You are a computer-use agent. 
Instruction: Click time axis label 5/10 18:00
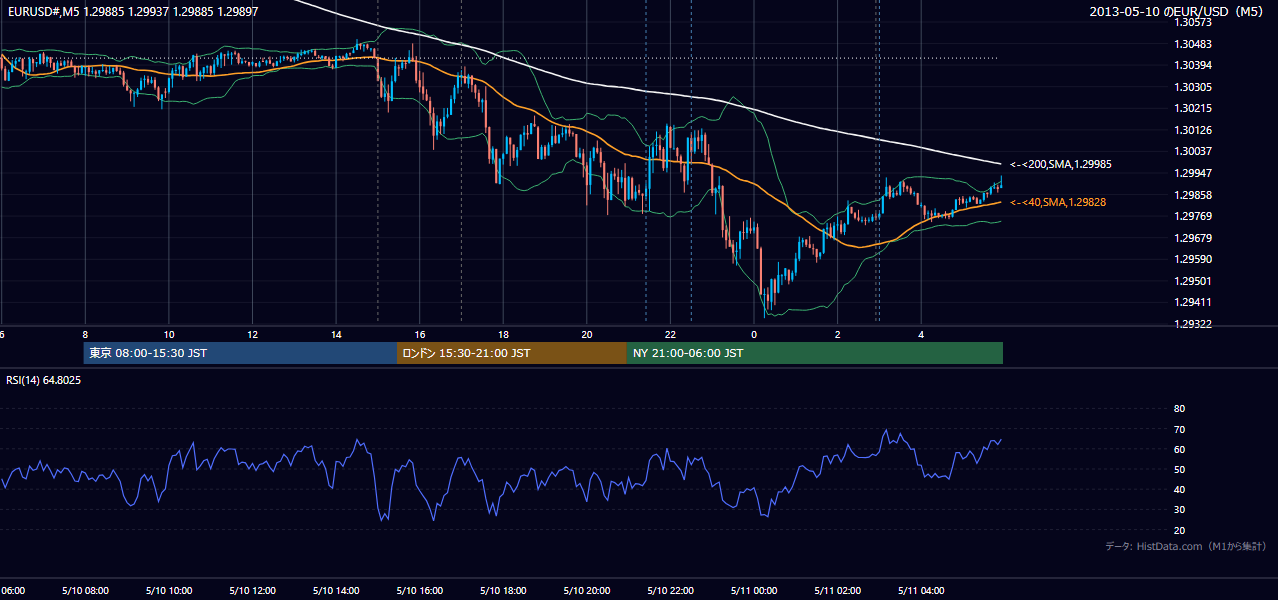coord(503,590)
